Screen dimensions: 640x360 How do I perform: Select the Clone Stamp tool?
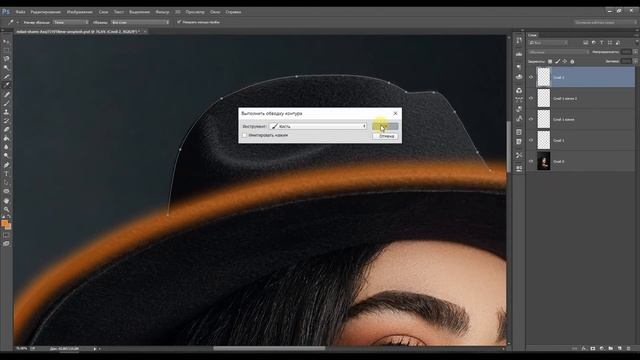pyautogui.click(x=6, y=112)
